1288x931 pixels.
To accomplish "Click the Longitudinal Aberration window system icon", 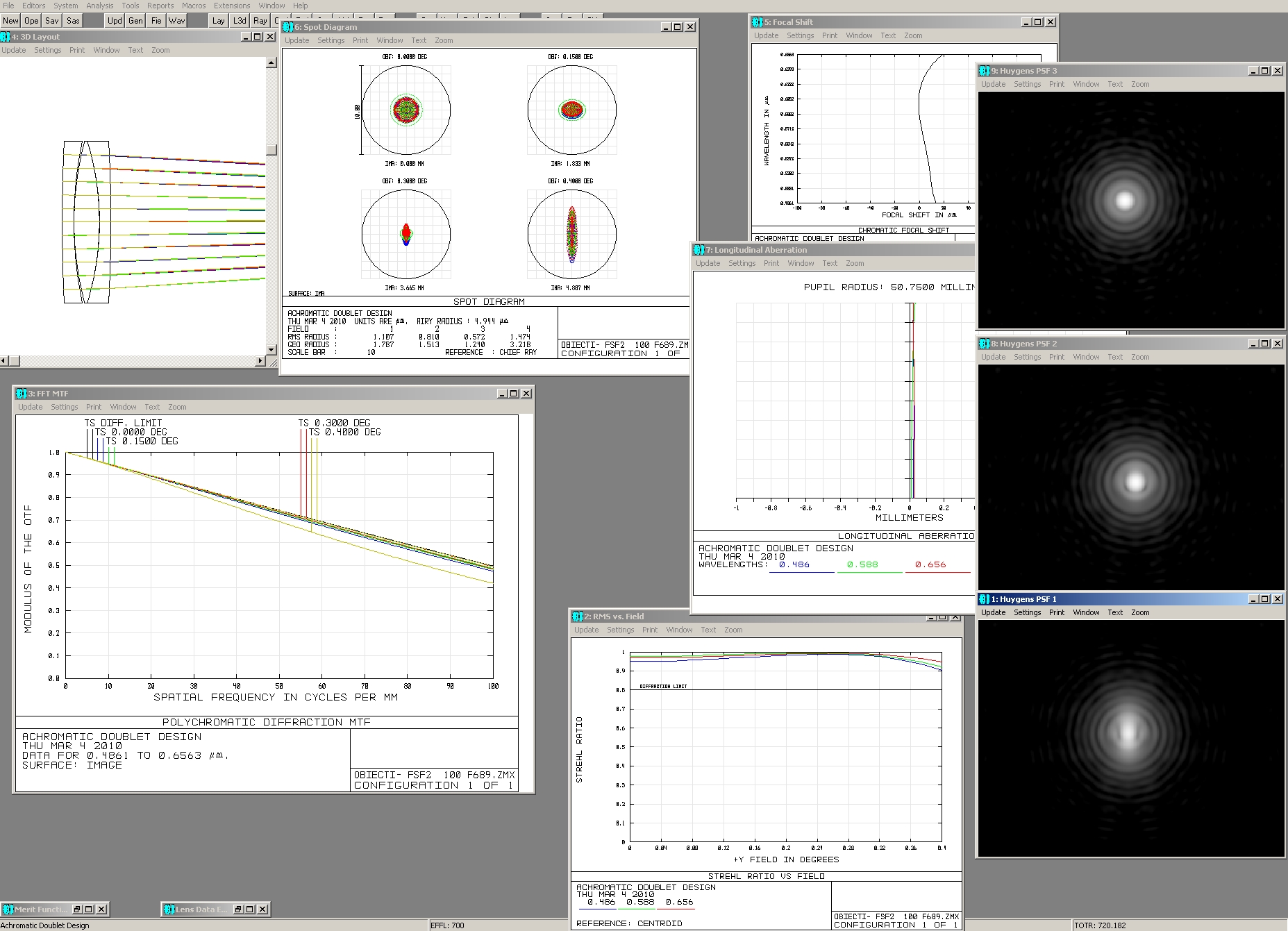I will point(699,250).
